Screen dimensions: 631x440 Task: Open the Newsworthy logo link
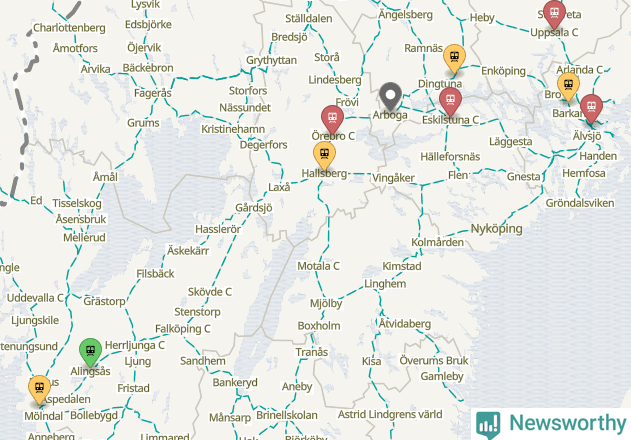tap(551, 424)
